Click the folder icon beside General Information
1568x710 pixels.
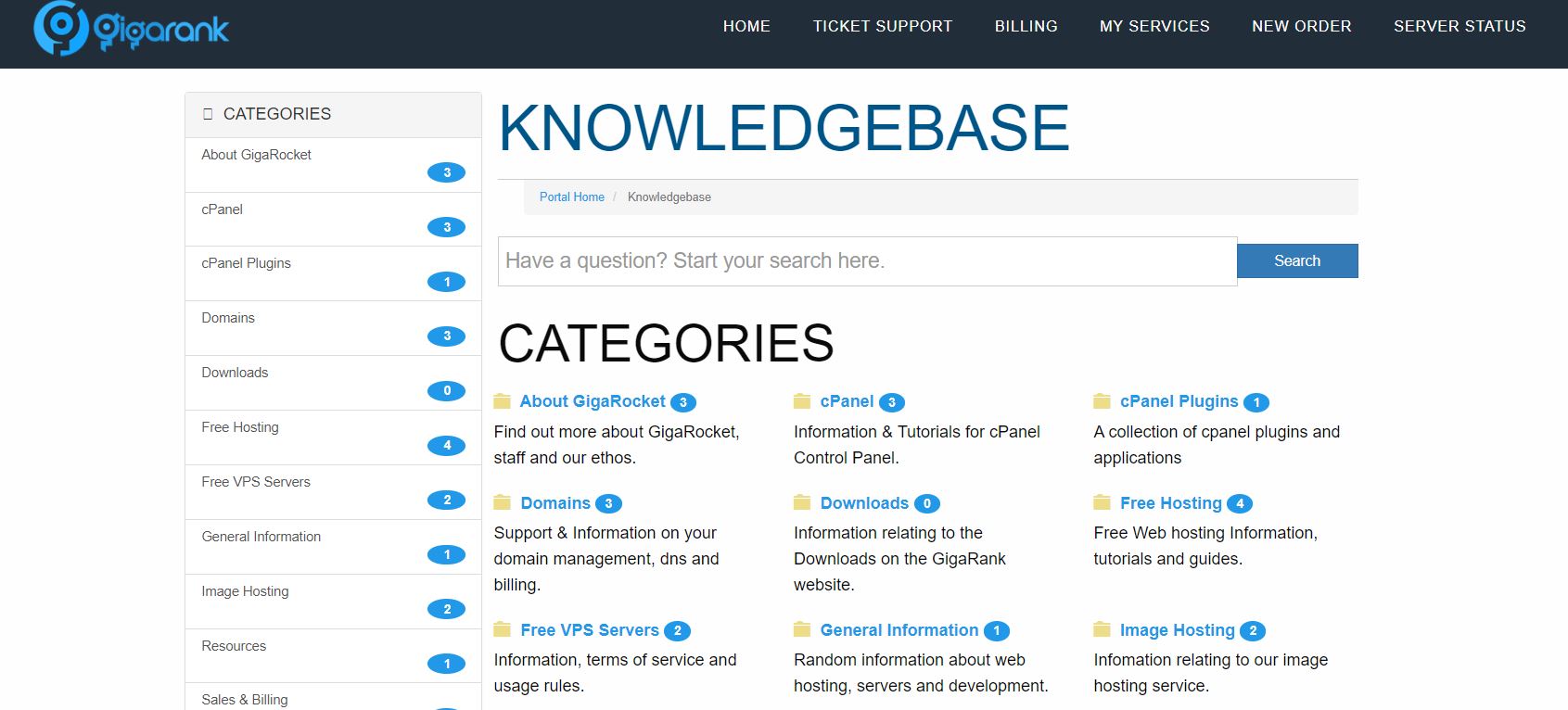click(802, 629)
